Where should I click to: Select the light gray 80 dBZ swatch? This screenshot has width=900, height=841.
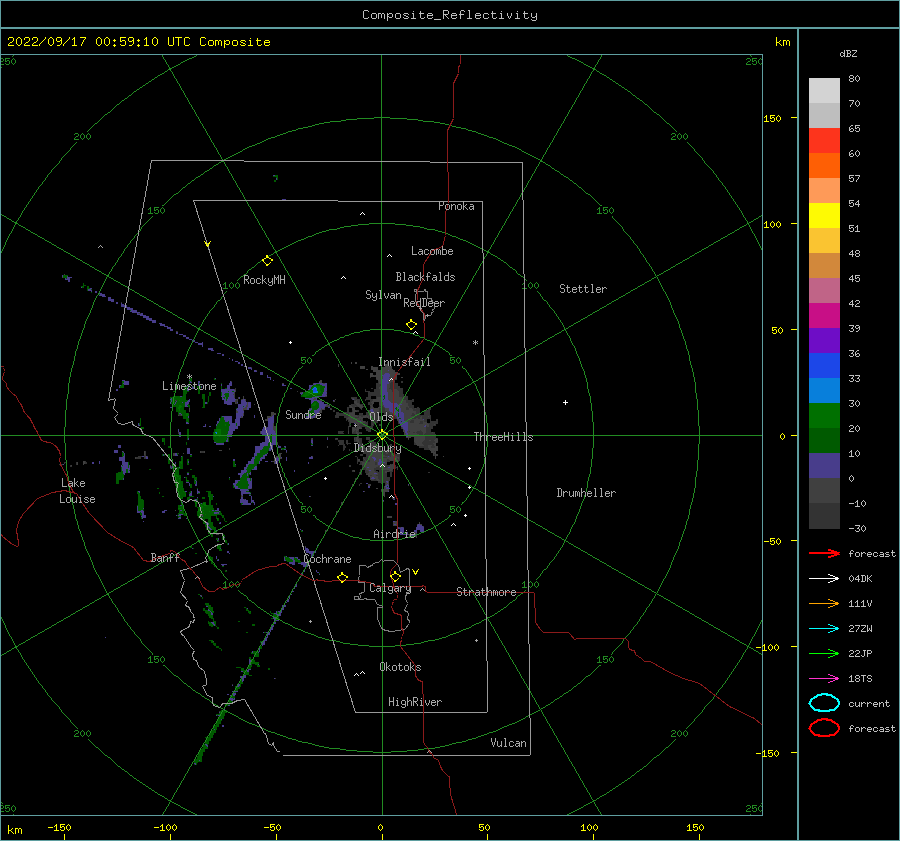824,91
